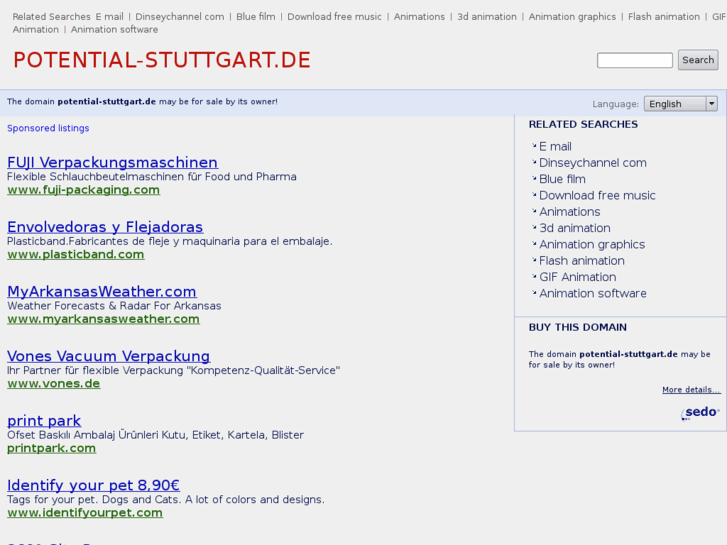Open Identify your pet 8,90€ listing
Viewport: 727px width, 545px height.
(x=93, y=485)
